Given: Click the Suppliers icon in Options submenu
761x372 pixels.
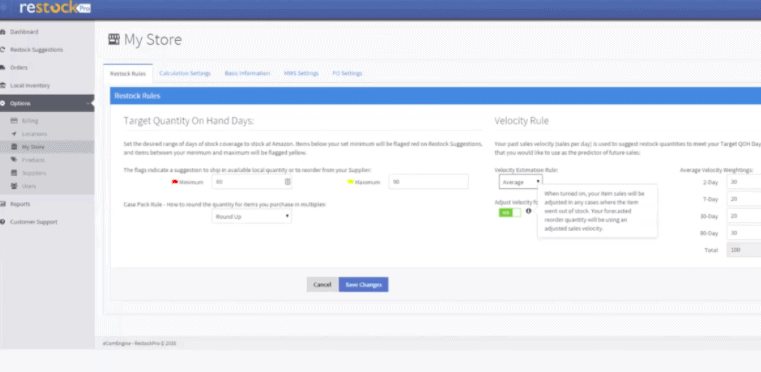Looking at the screenshot, I should [14, 173].
